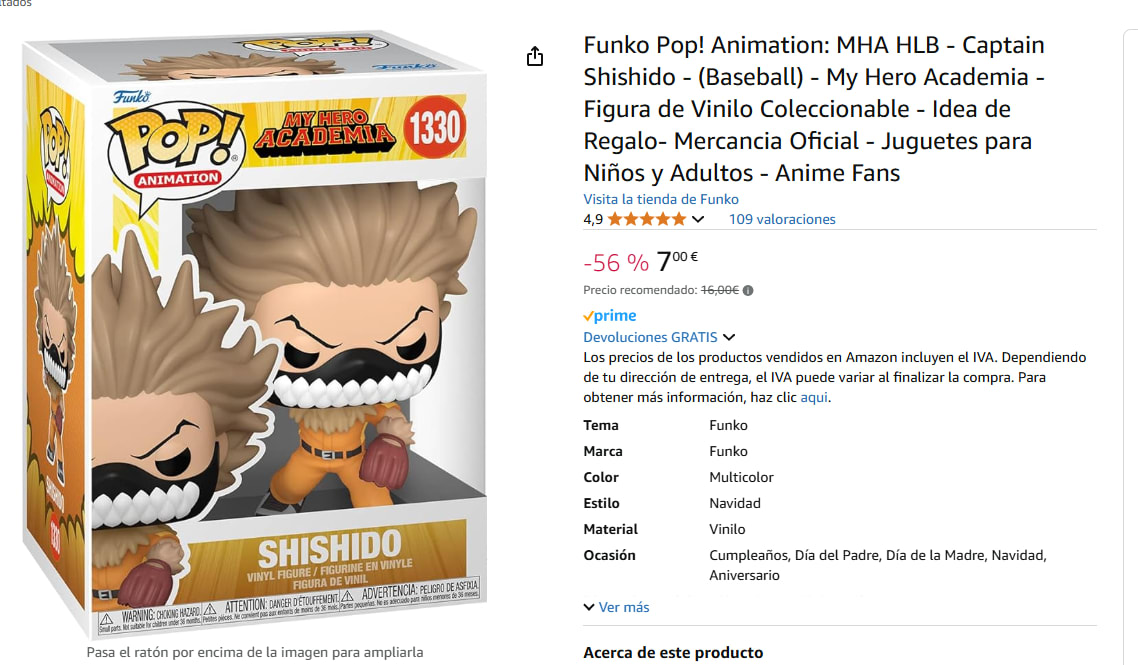Click the product title Funko Pop! Animation heading
This screenshot has height=665, width=1138.
(x=814, y=109)
